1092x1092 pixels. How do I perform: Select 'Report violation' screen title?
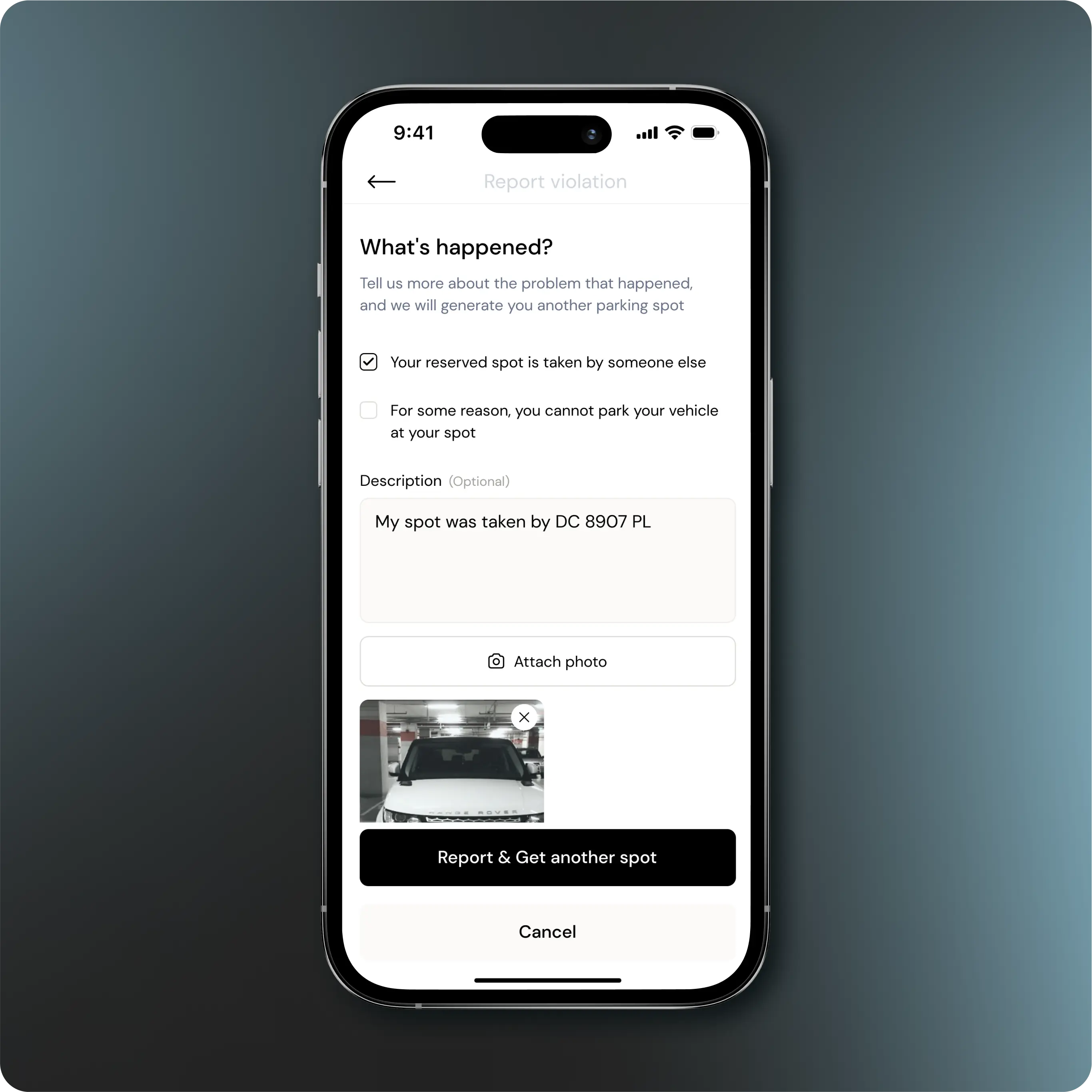(554, 181)
